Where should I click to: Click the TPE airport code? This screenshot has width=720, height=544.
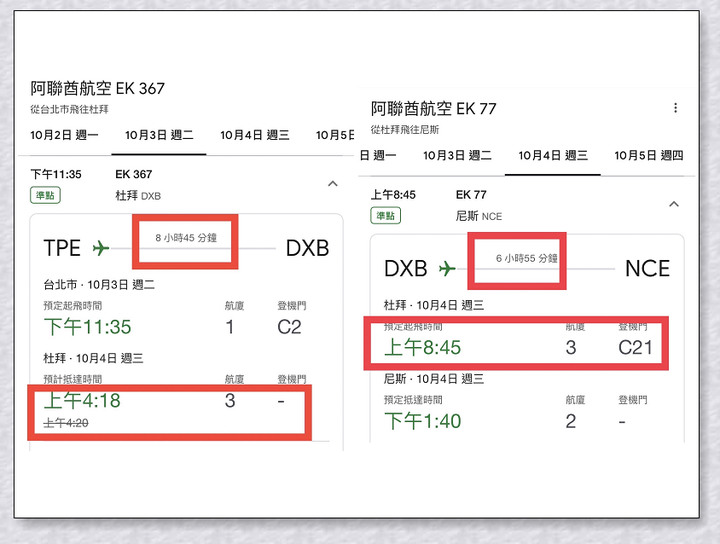coord(62,248)
